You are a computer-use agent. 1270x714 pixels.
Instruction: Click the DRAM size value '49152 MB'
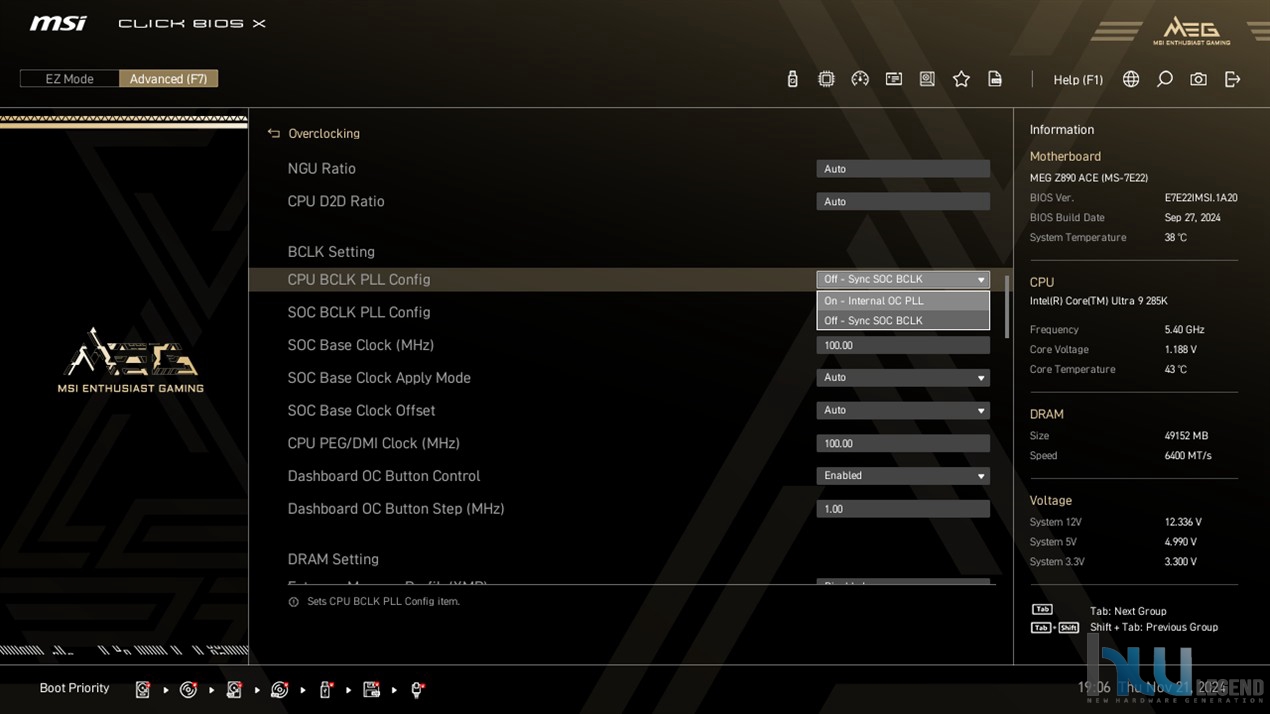[1186, 436]
